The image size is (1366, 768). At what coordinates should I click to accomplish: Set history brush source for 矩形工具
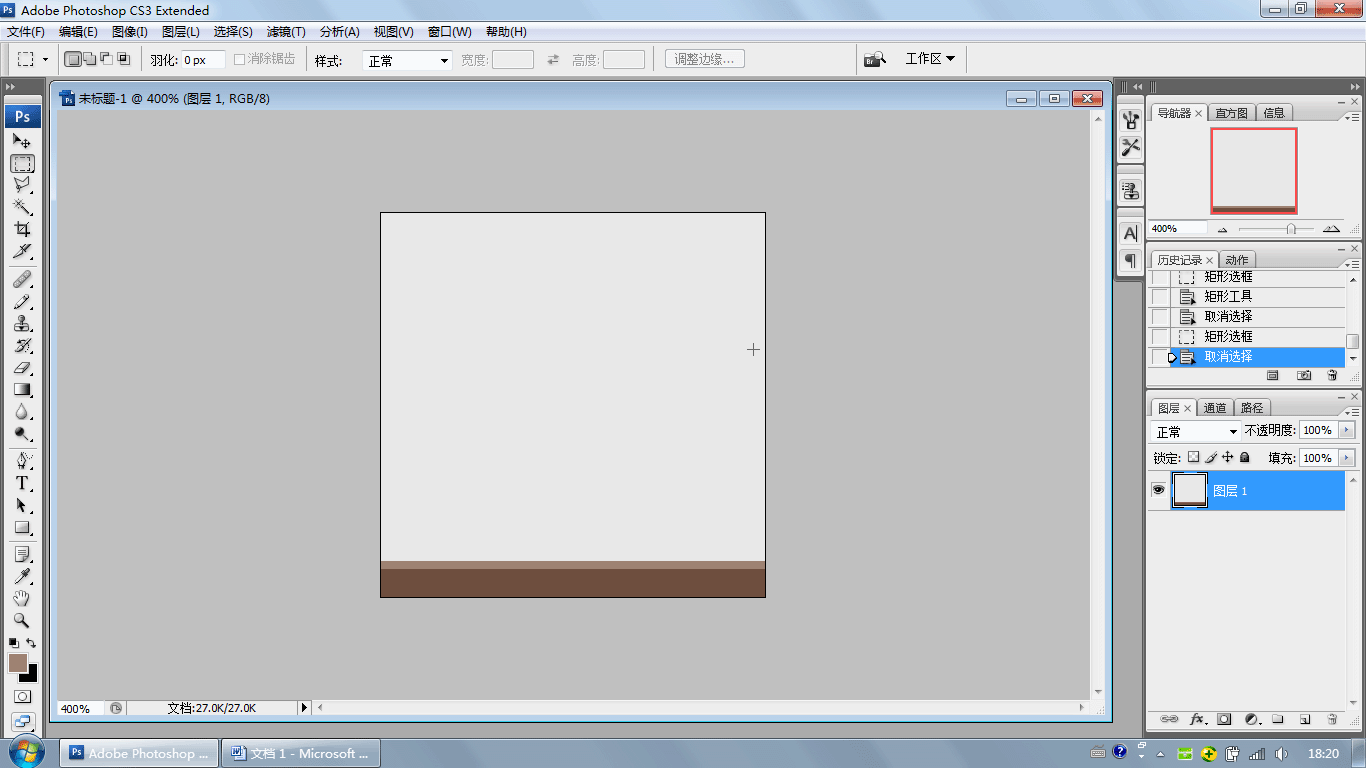pos(1159,297)
